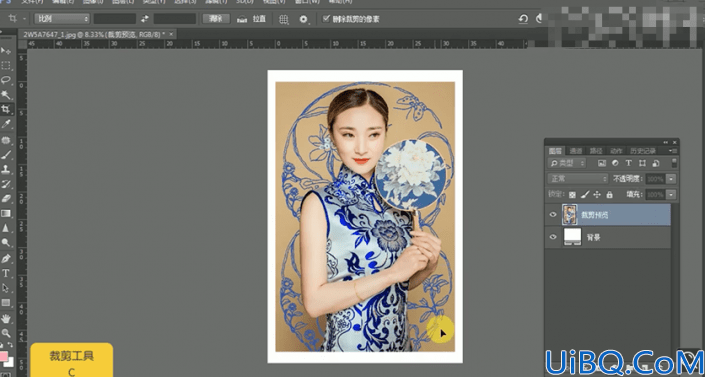Hide the 背景 layer via eye icon

coord(553,237)
